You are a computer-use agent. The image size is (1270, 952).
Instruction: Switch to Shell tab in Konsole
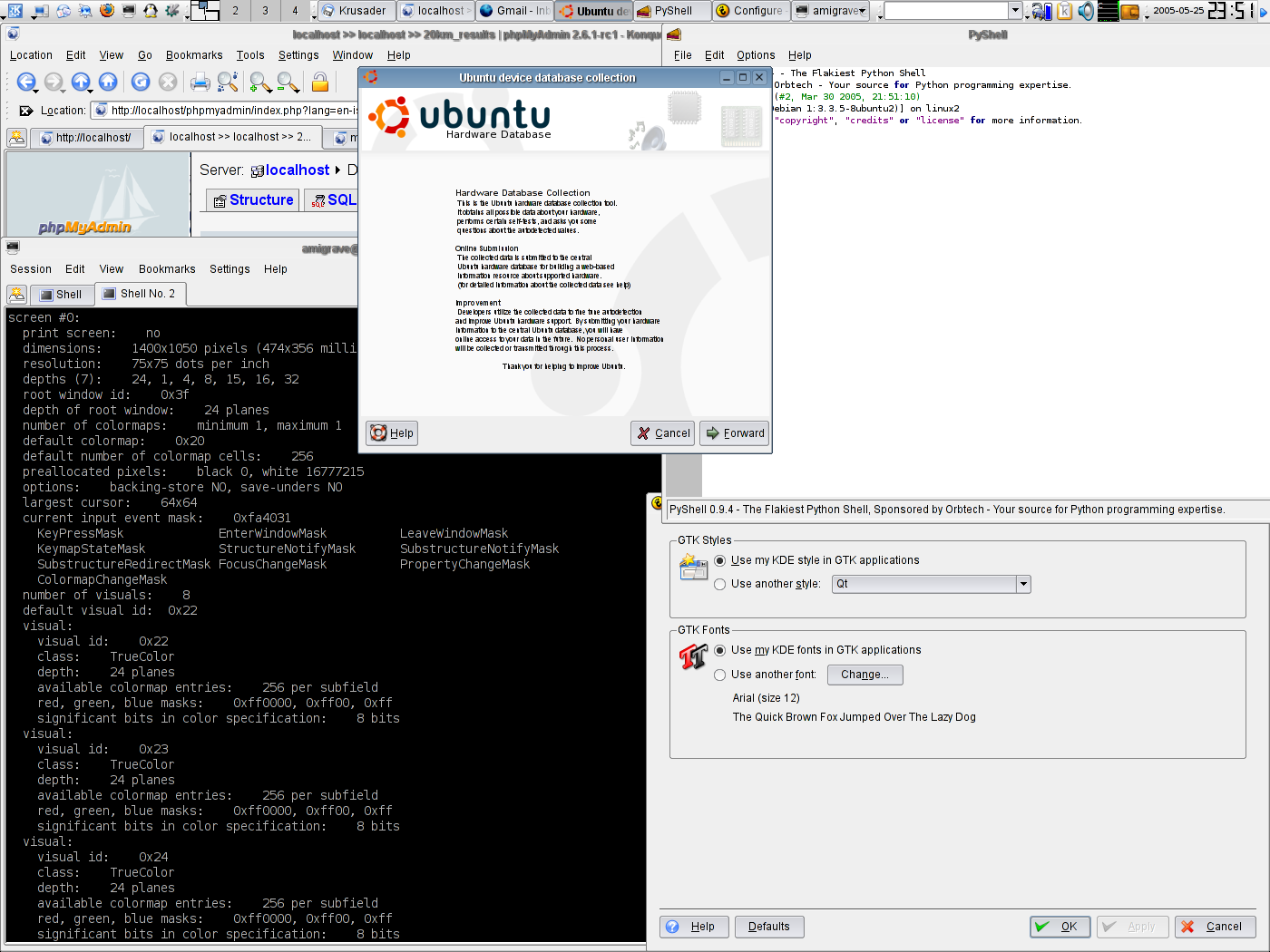click(61, 295)
